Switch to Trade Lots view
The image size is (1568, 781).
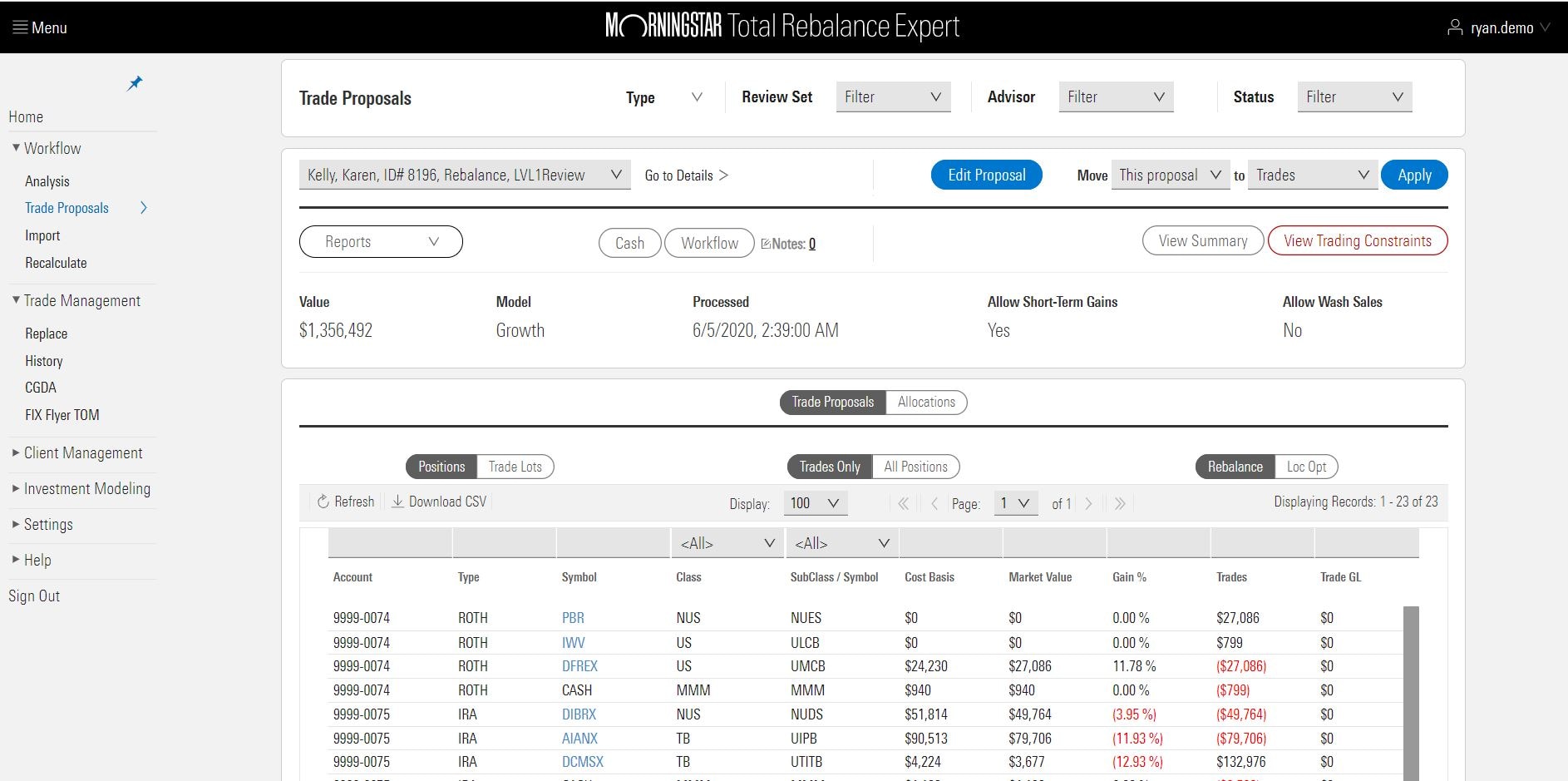pos(515,467)
